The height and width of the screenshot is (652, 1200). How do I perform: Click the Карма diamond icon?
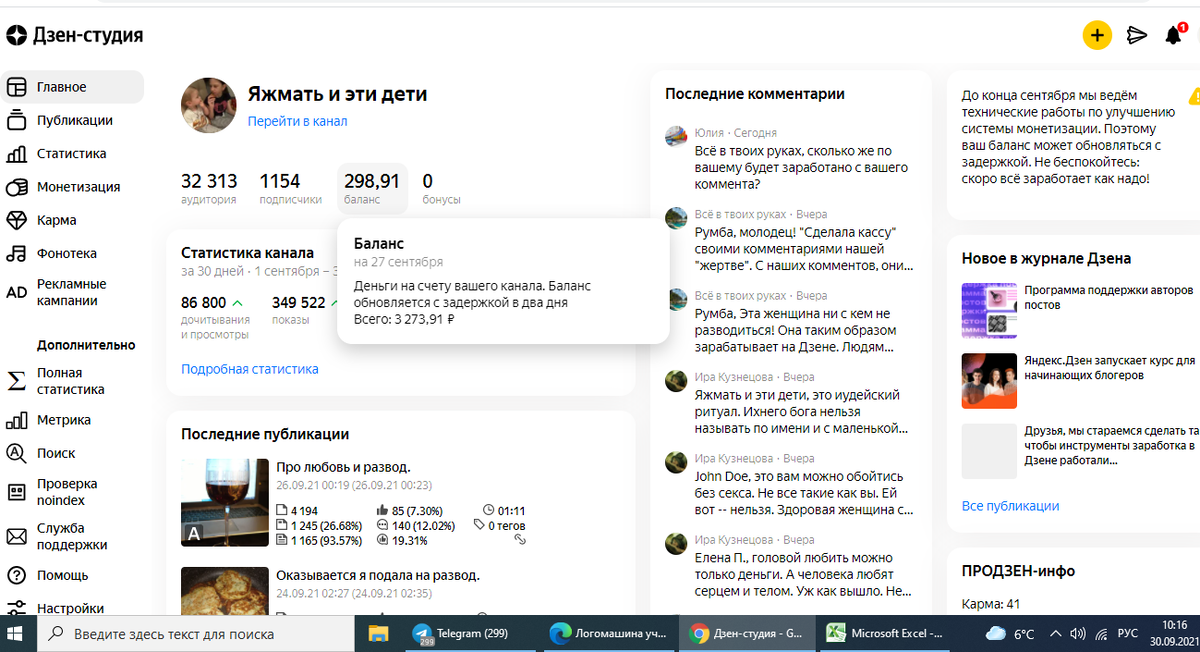pyautogui.click(x=17, y=220)
